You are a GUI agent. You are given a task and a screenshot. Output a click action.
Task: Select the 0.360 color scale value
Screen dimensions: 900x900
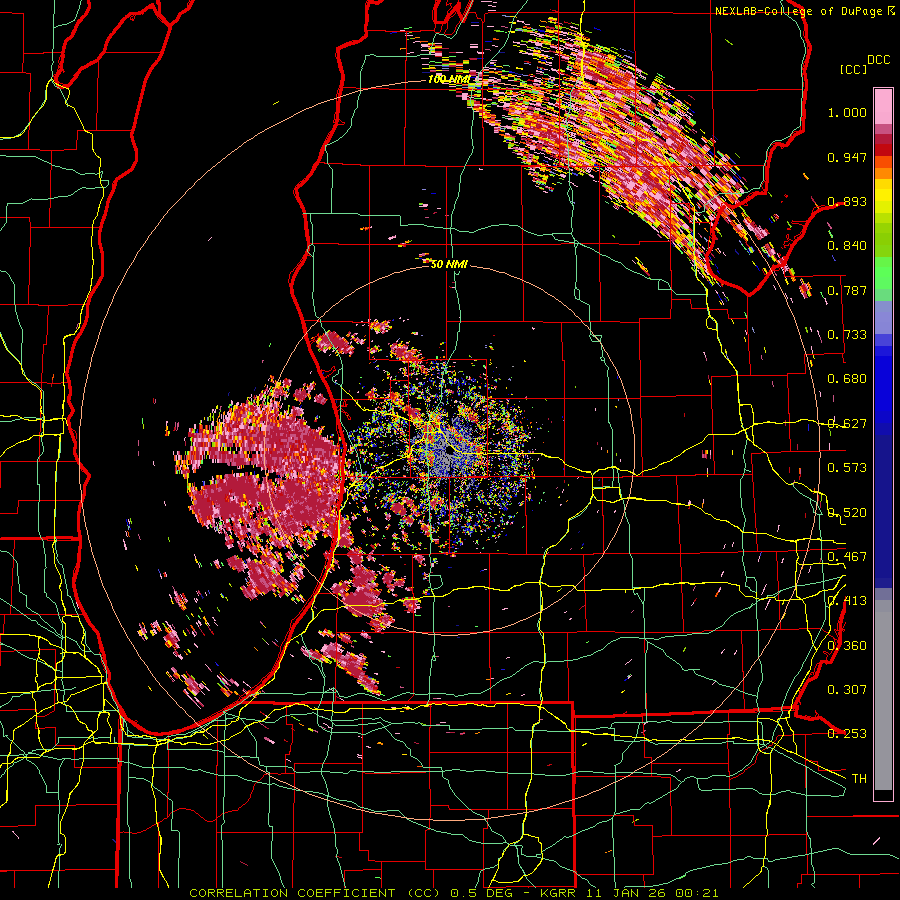[847, 646]
